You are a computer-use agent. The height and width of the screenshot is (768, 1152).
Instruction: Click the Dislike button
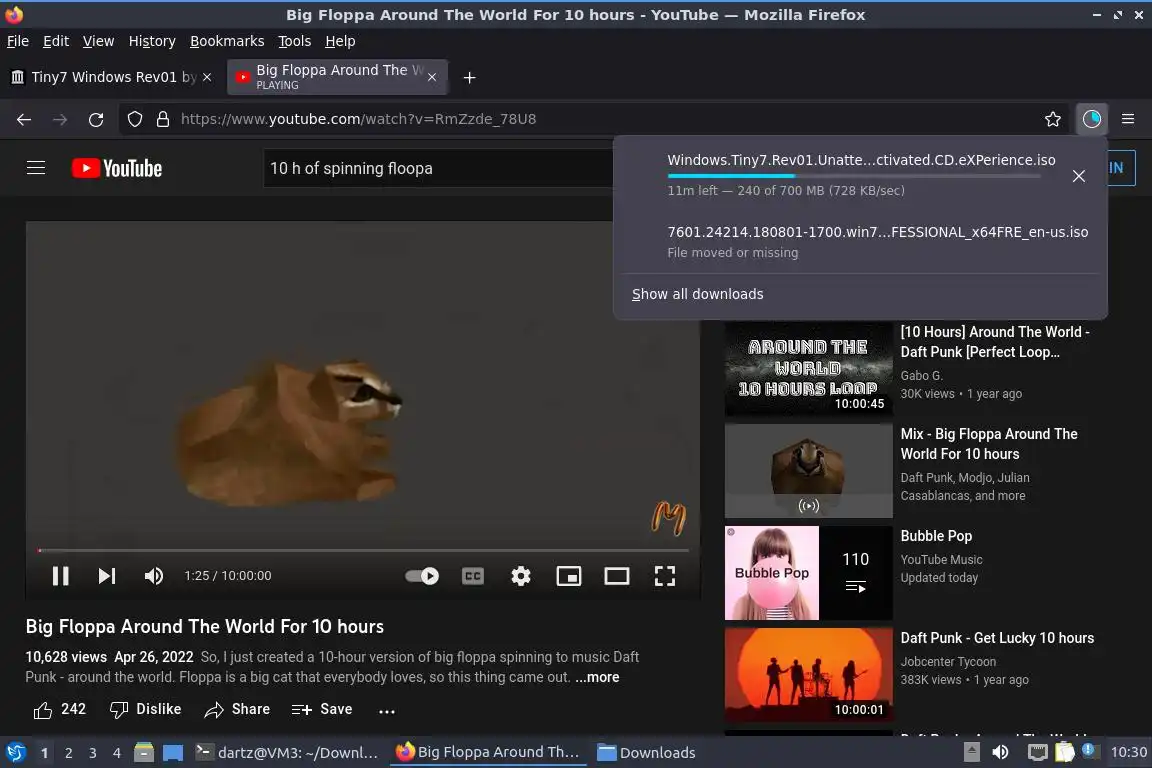(x=145, y=709)
